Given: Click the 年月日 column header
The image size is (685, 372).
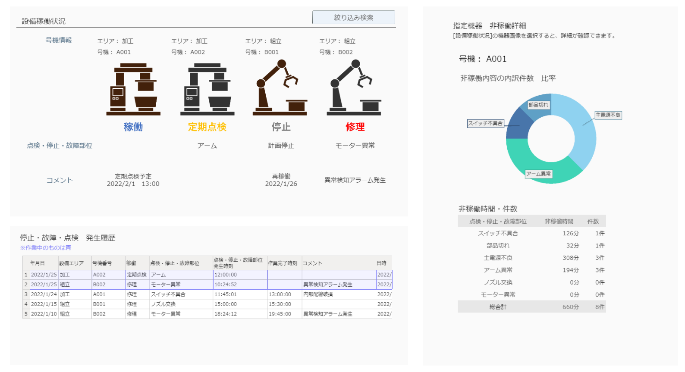Looking at the screenshot, I should click(37, 263).
